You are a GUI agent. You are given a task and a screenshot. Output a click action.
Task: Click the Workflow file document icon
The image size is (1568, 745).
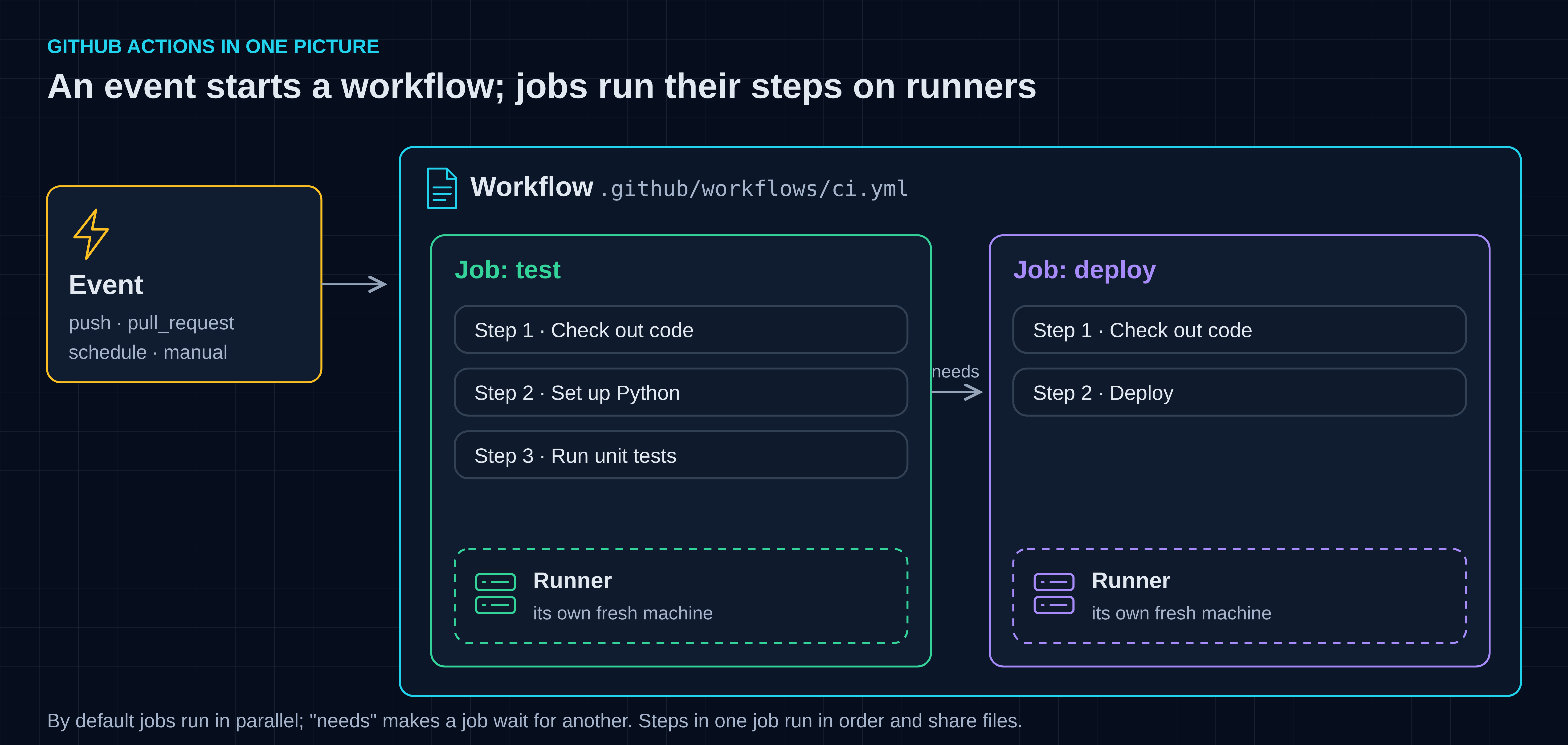[x=442, y=188]
